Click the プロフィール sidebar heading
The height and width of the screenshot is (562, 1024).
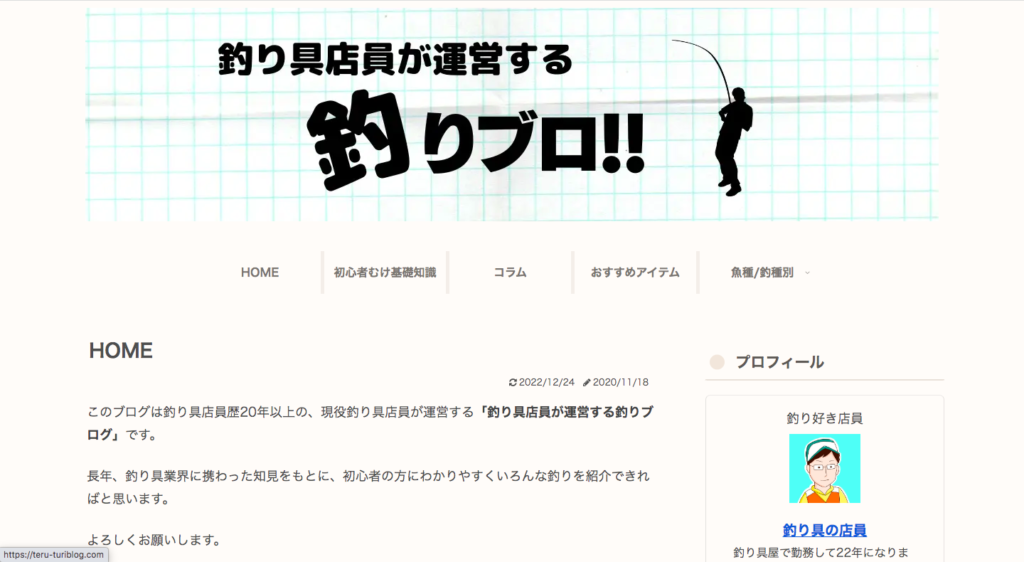click(x=779, y=362)
